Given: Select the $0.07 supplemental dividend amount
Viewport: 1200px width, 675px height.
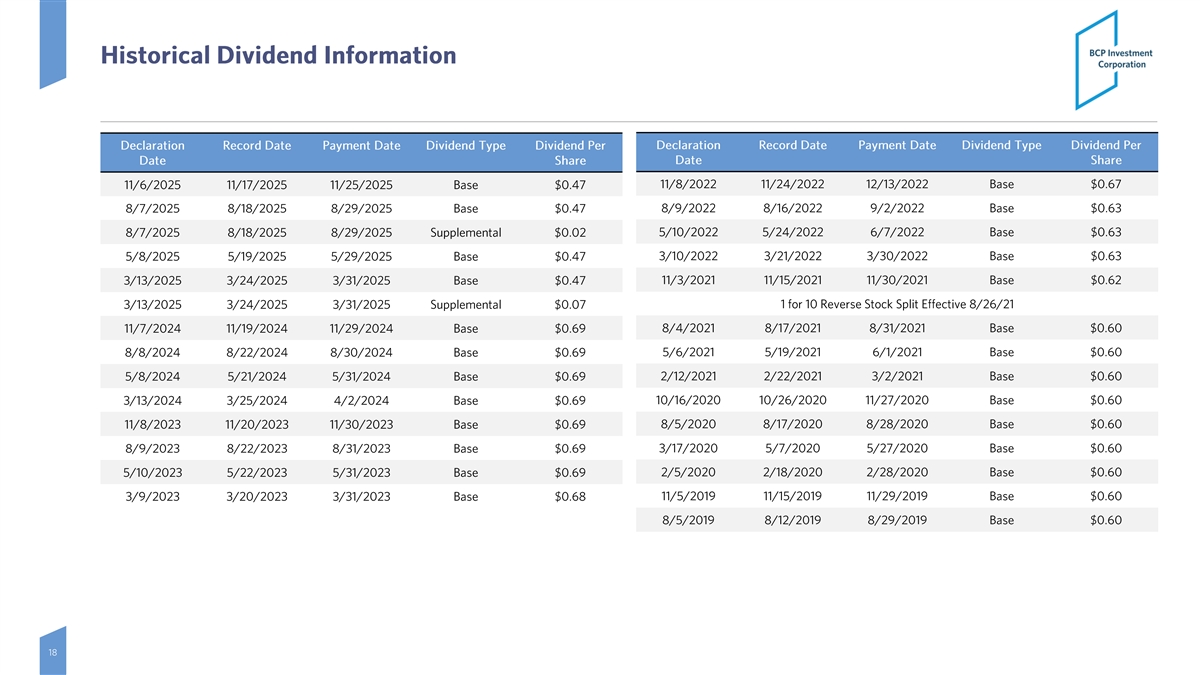Looking at the screenshot, I should point(570,305).
